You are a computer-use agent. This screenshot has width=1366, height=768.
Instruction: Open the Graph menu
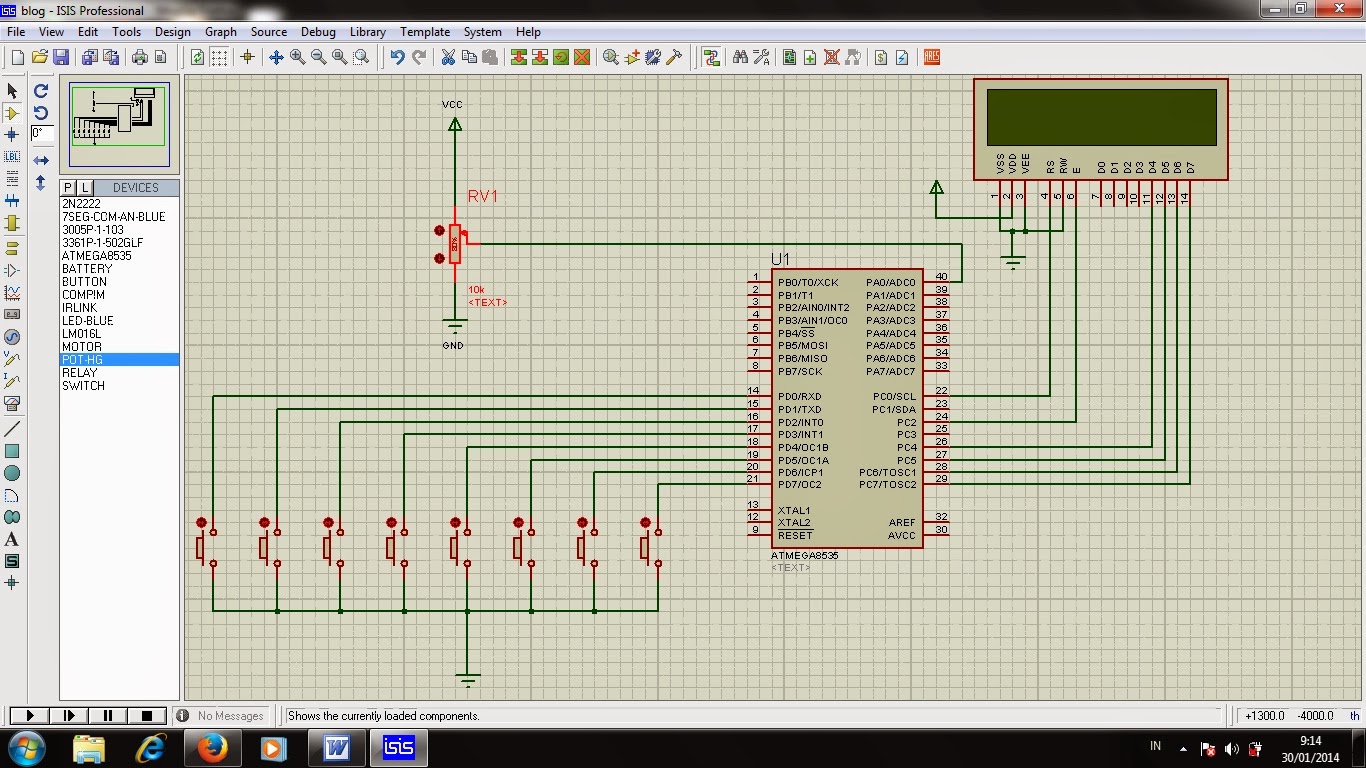(220, 31)
